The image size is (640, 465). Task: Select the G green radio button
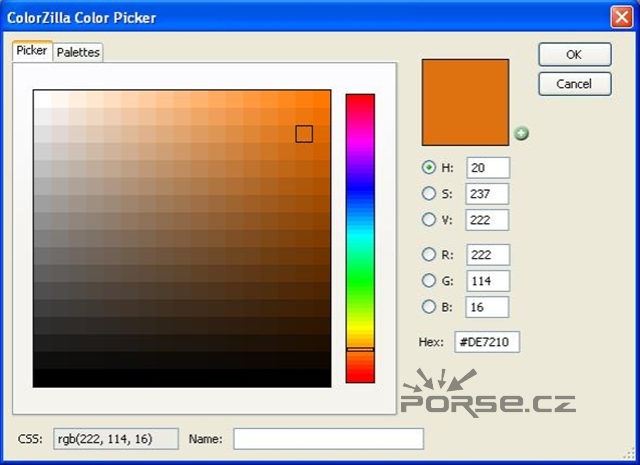pyautogui.click(x=429, y=280)
